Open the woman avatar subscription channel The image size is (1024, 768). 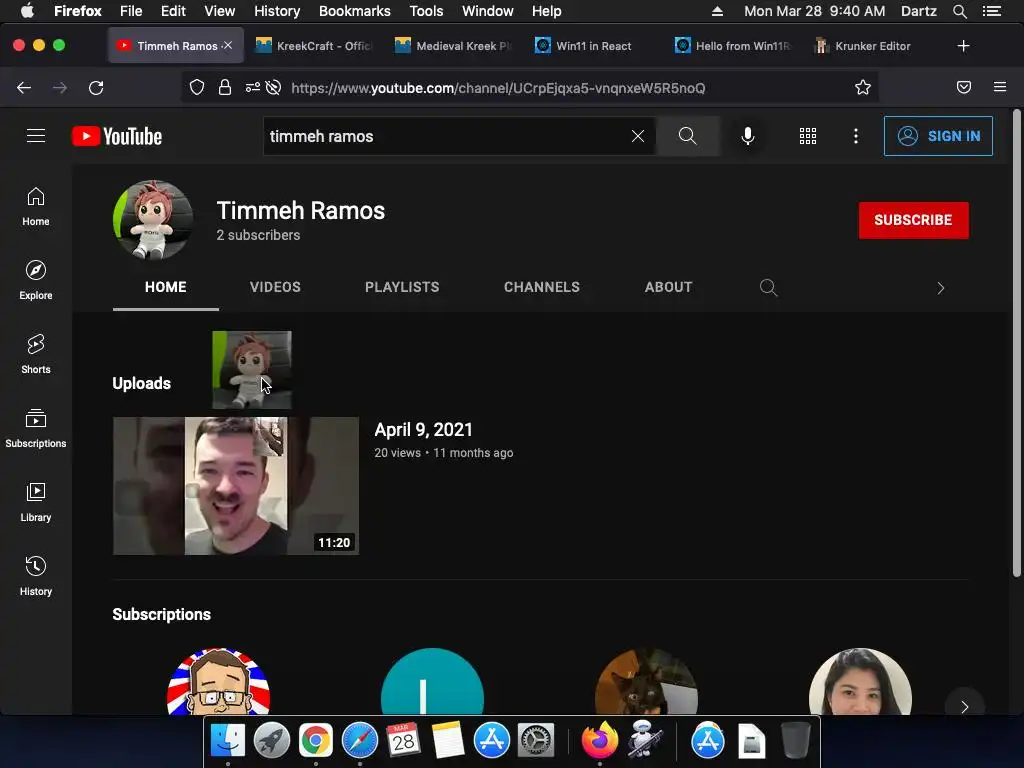coord(860,681)
